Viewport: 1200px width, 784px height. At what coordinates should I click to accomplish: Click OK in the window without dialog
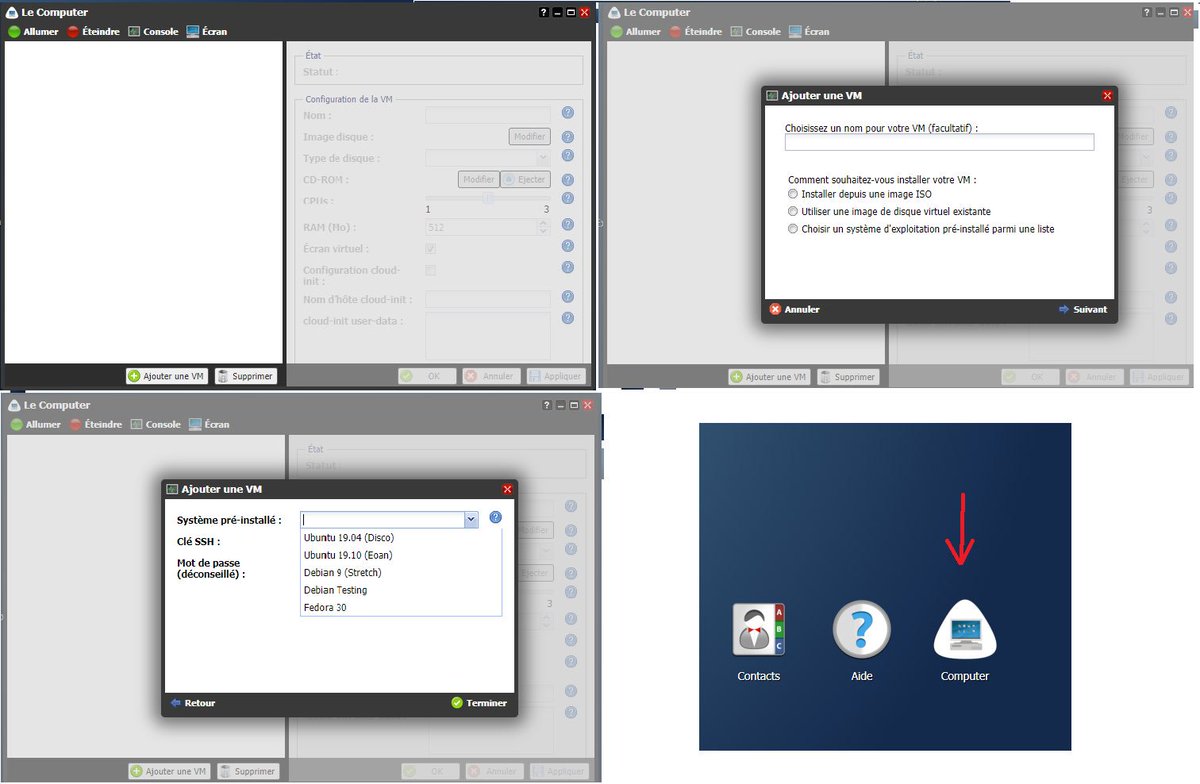pos(427,376)
